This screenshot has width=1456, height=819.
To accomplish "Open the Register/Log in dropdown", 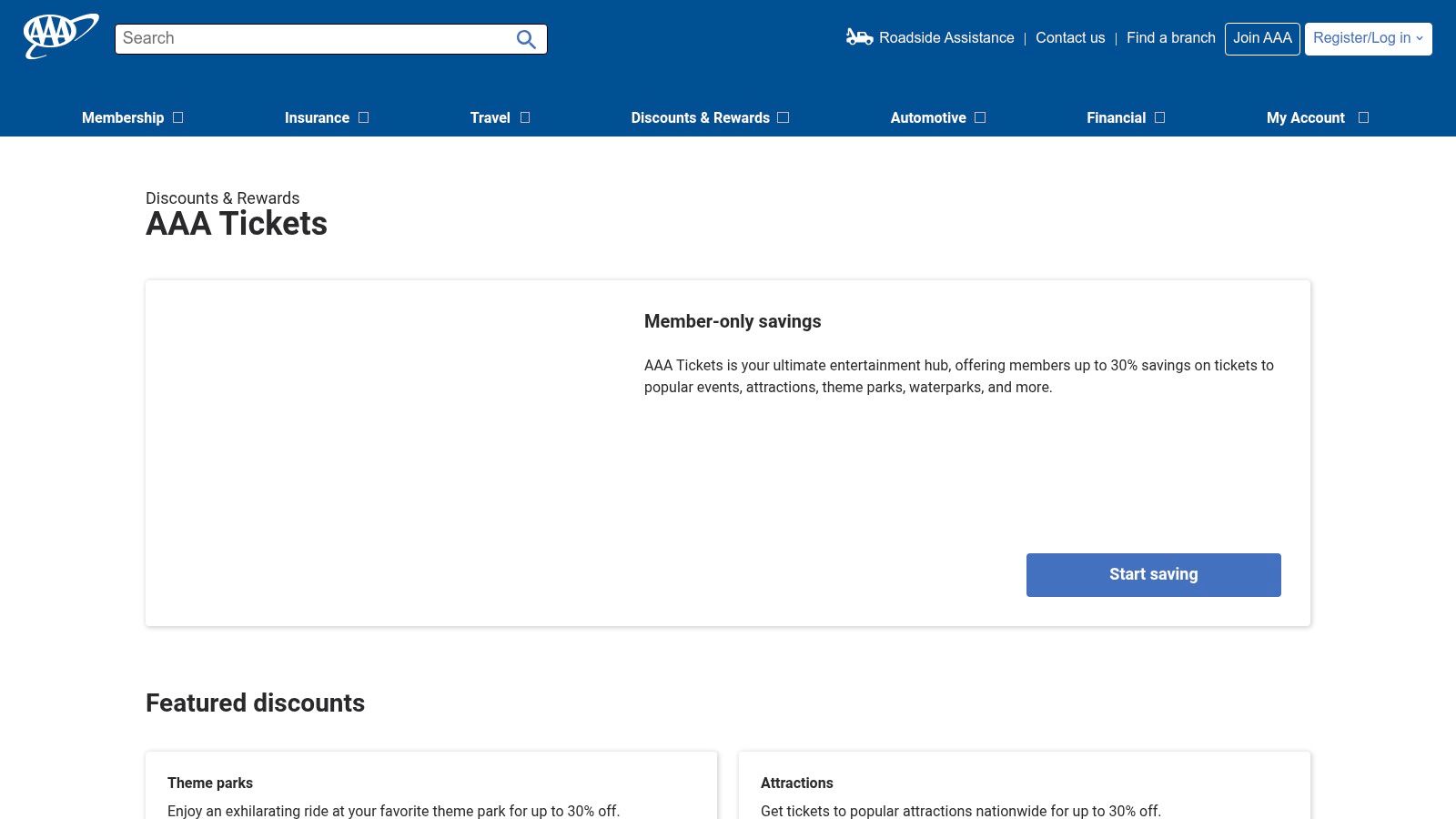I will tap(1369, 38).
